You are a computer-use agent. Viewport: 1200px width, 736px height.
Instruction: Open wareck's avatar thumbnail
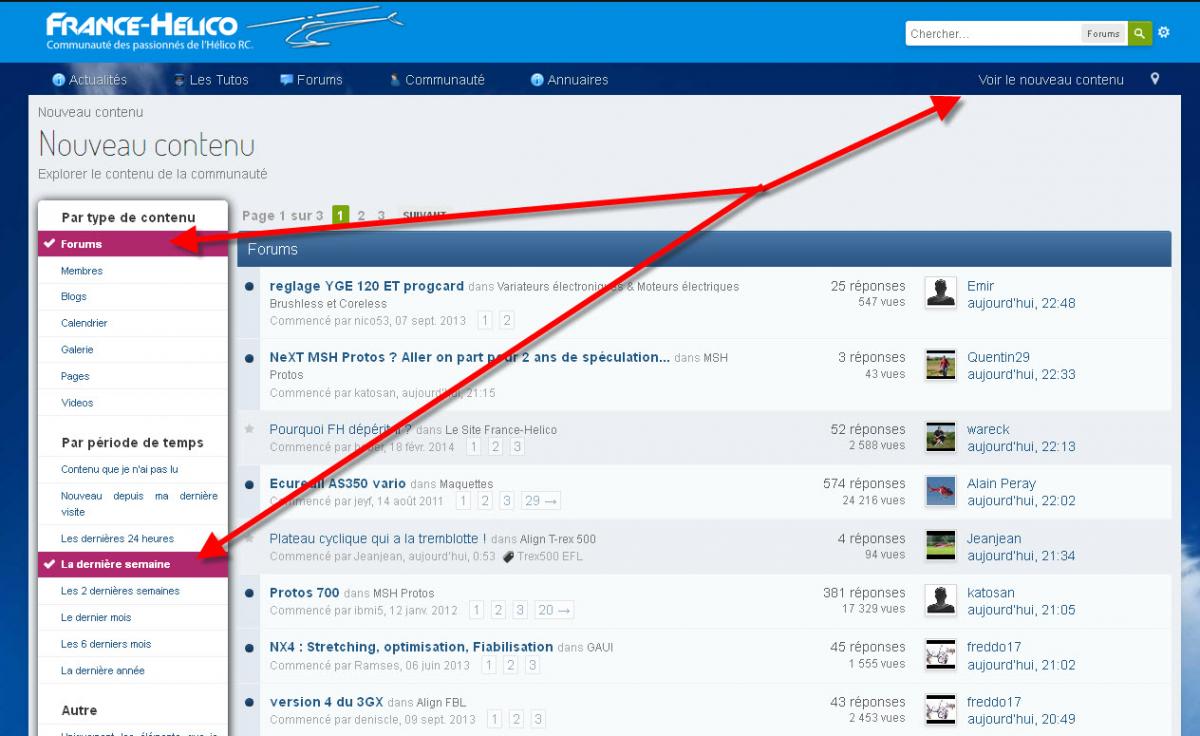[x=940, y=436]
